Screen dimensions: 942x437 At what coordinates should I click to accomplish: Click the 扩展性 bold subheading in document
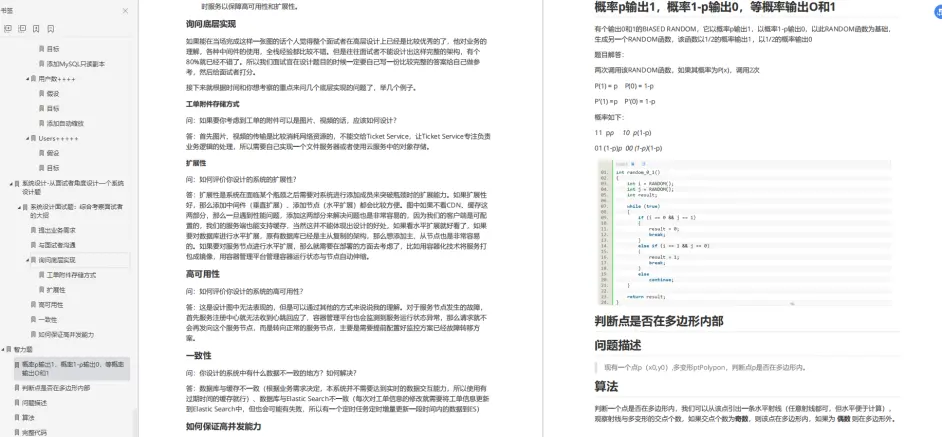pyautogui.click(x=195, y=163)
